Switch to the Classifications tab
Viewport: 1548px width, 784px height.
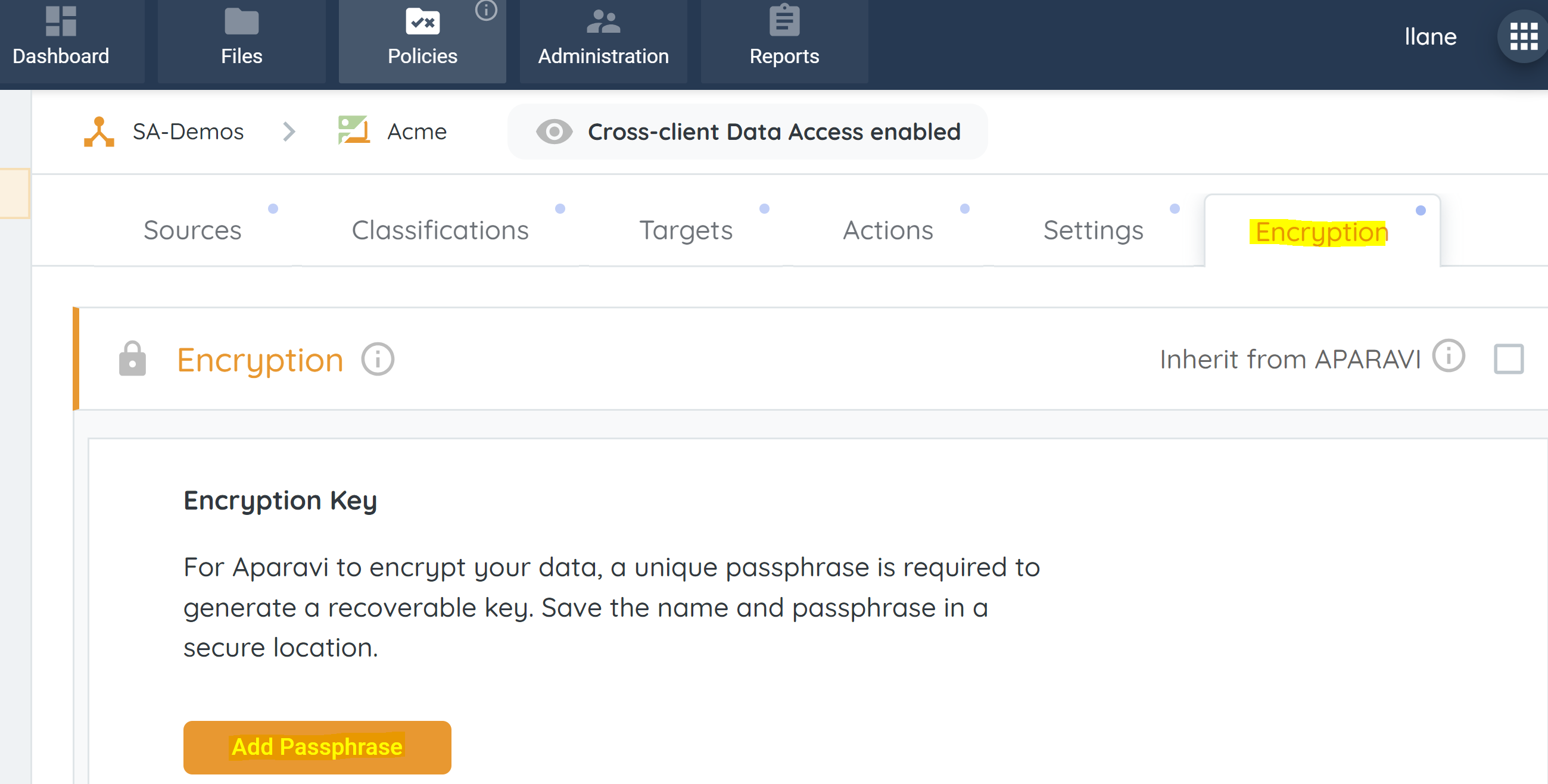click(x=440, y=230)
